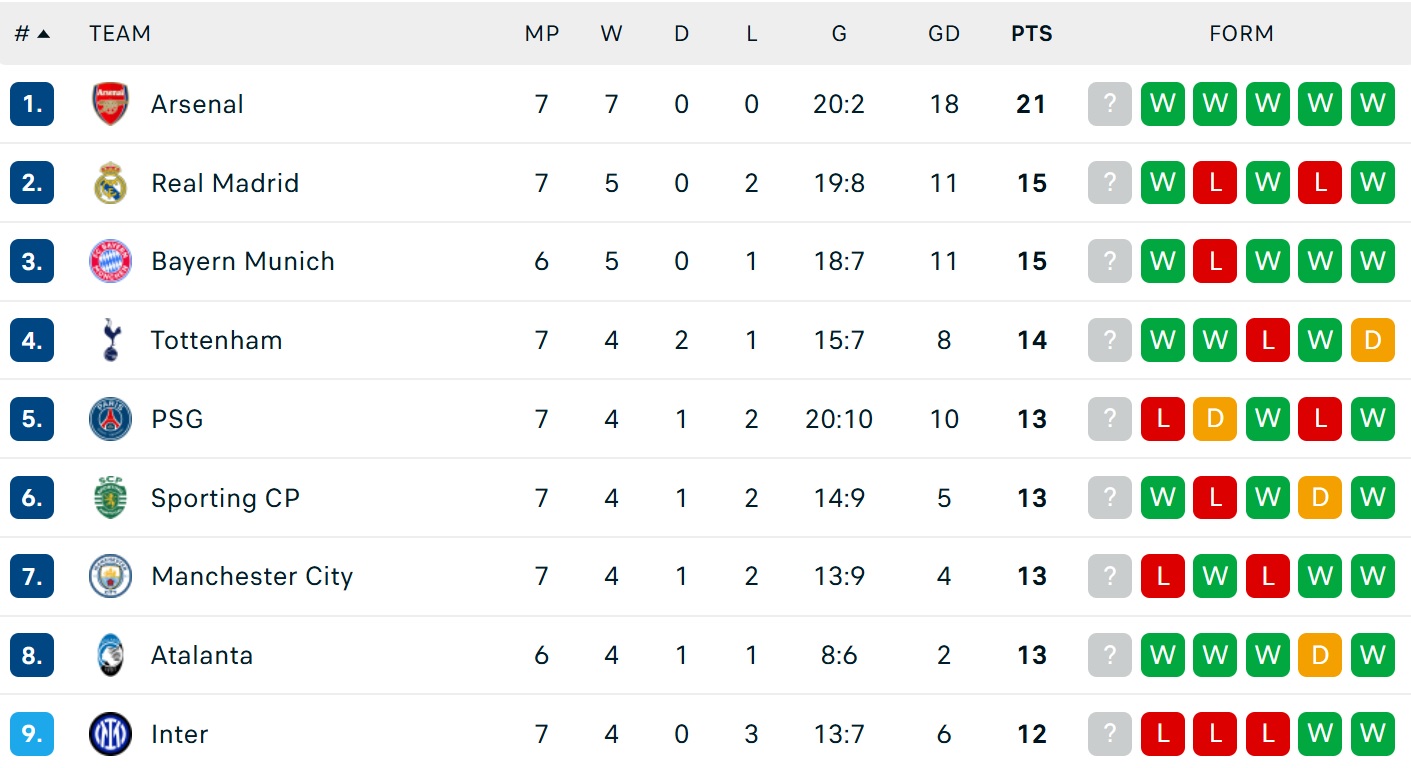Open the Atalanta crest icon
Viewport: 1411px width, 768px height.
(110, 655)
